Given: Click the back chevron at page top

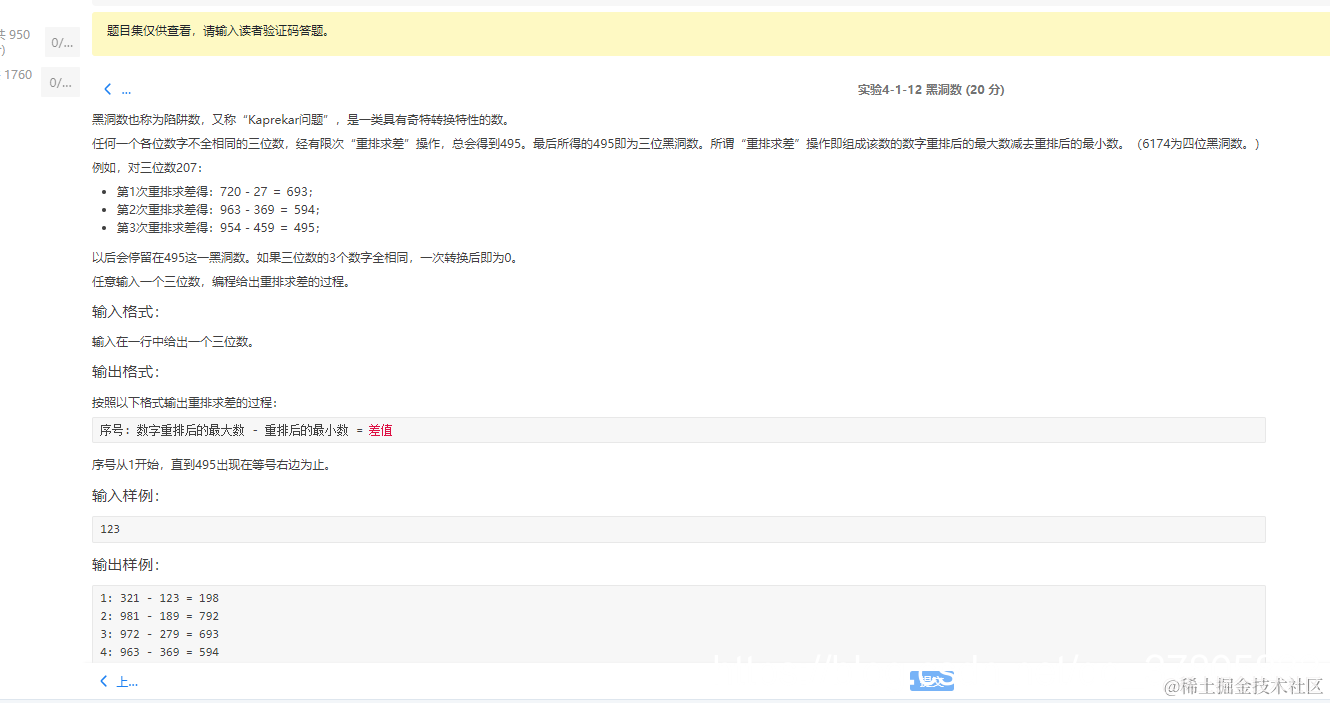Looking at the screenshot, I should (x=107, y=88).
